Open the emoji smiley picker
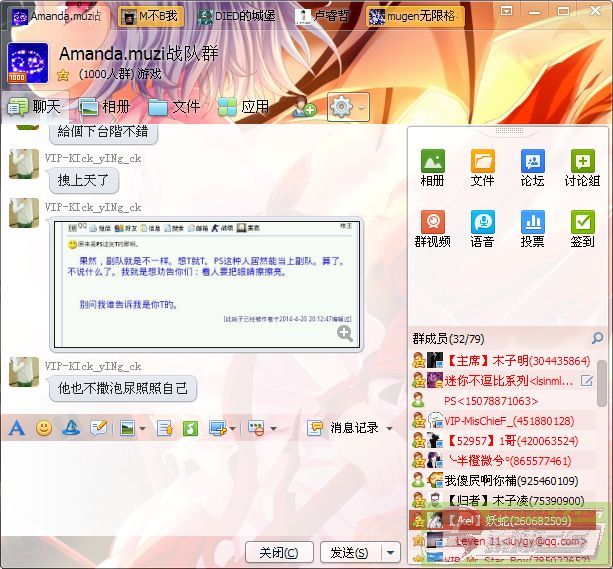Viewport: 613px width, 569px height. [44, 428]
